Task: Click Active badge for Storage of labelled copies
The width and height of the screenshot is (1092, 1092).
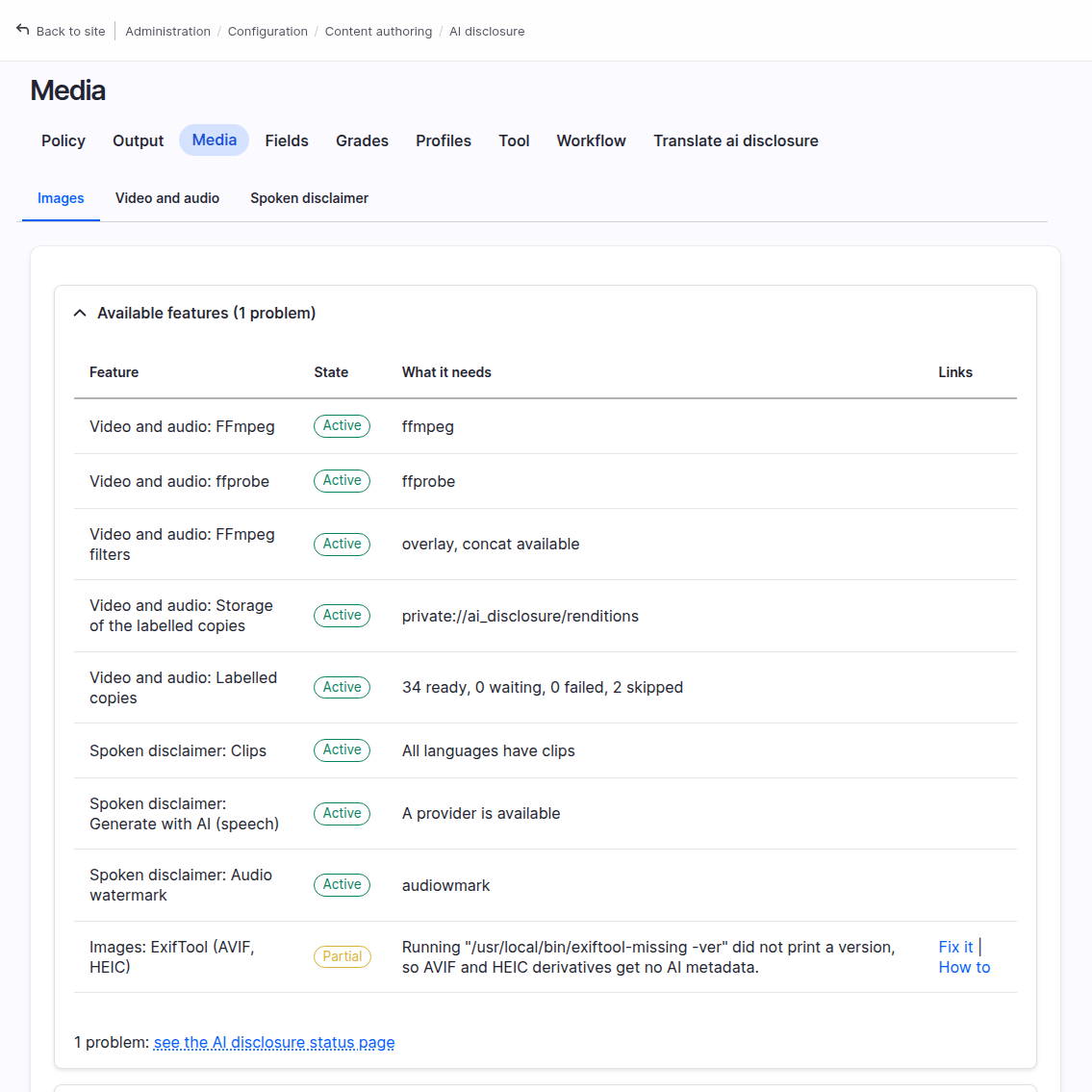Action: click(x=342, y=616)
